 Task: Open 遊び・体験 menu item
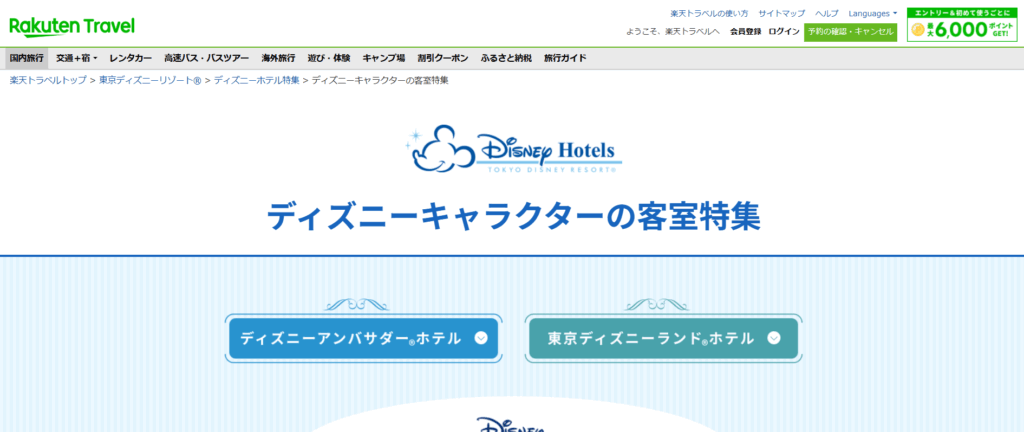(328, 58)
